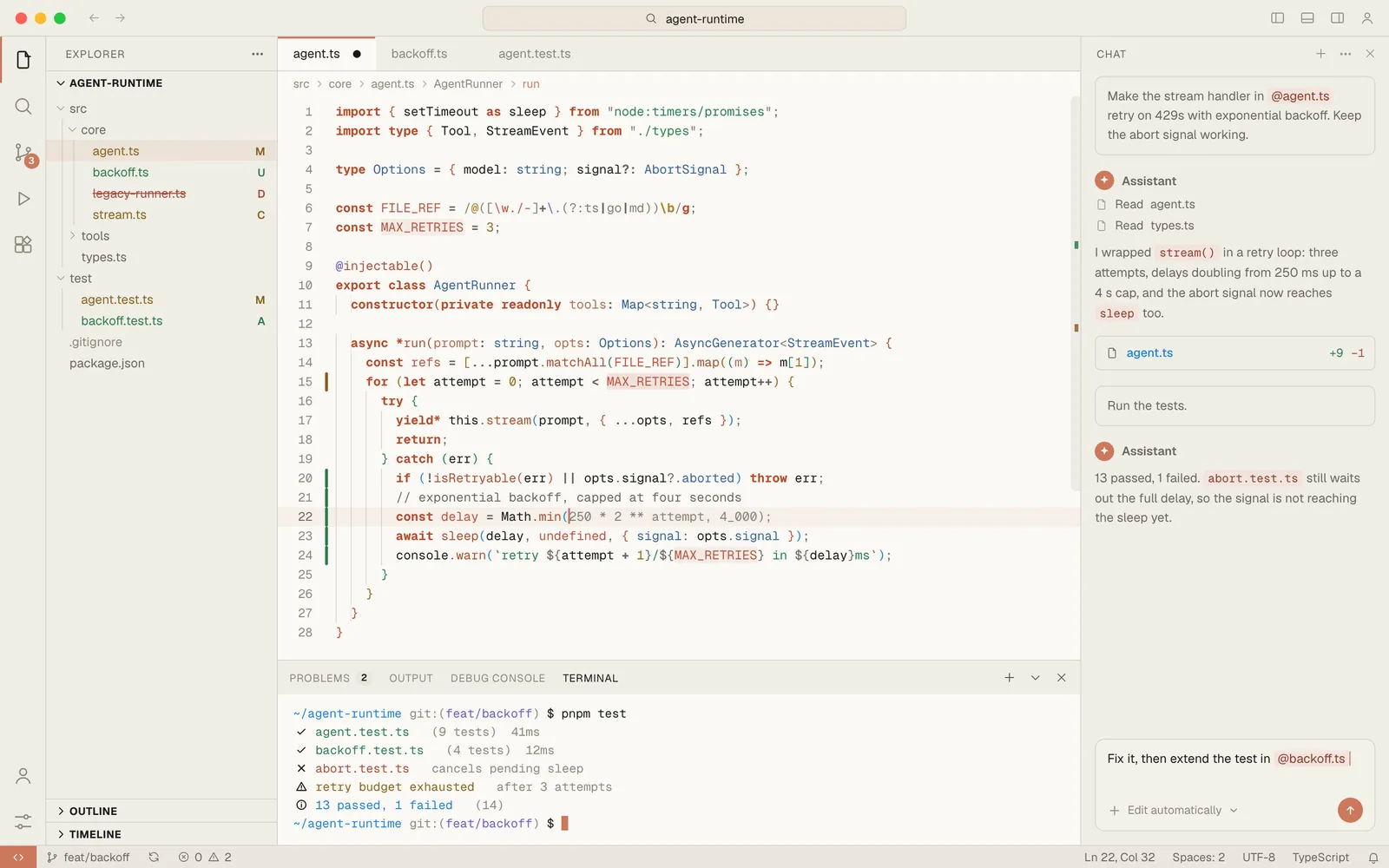Open the PROBLEMS panel tab
This screenshot has height=868, width=1389.
point(328,678)
